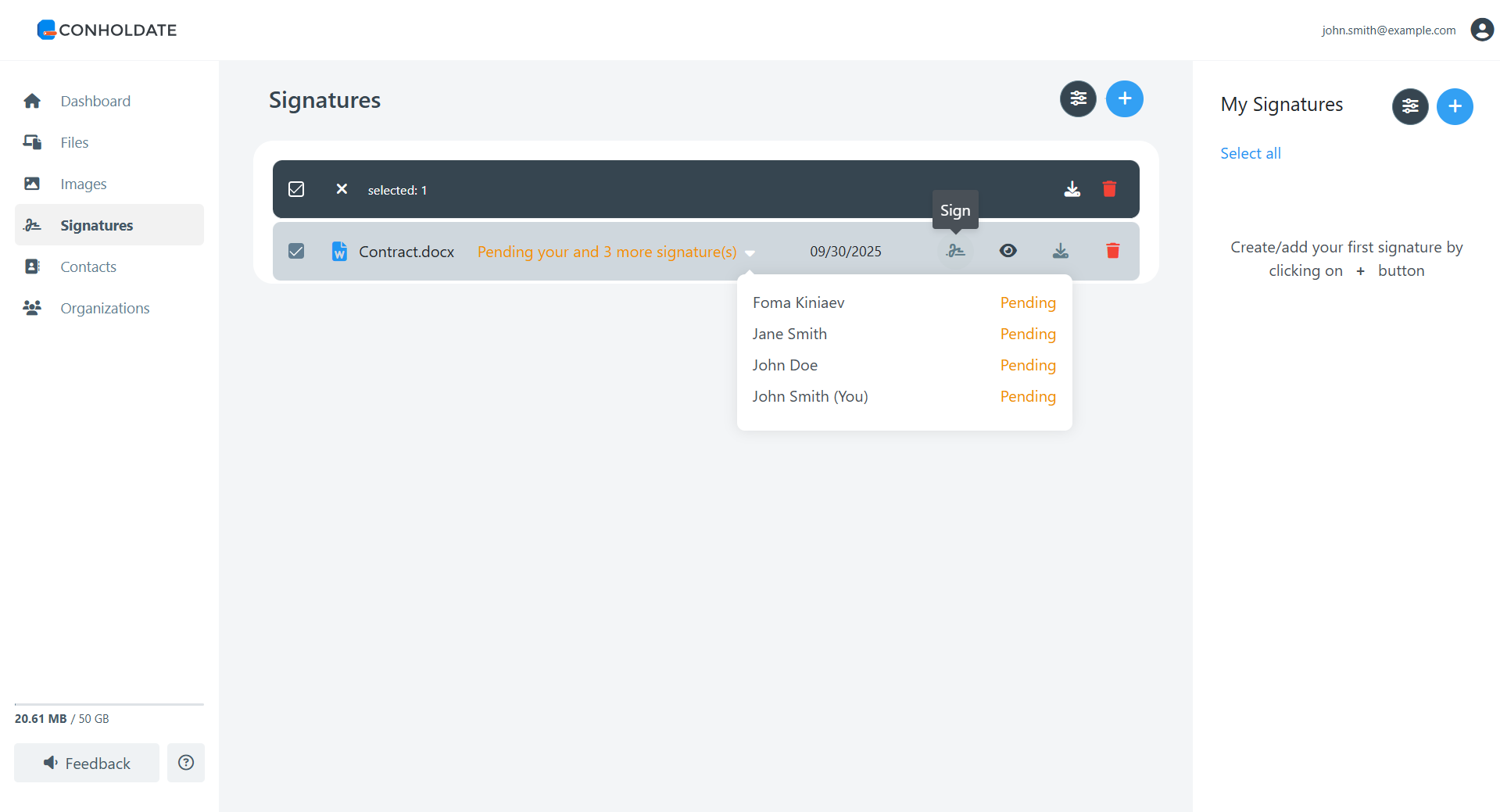Clear selection with the X icon
The width and height of the screenshot is (1500, 812).
[342, 189]
